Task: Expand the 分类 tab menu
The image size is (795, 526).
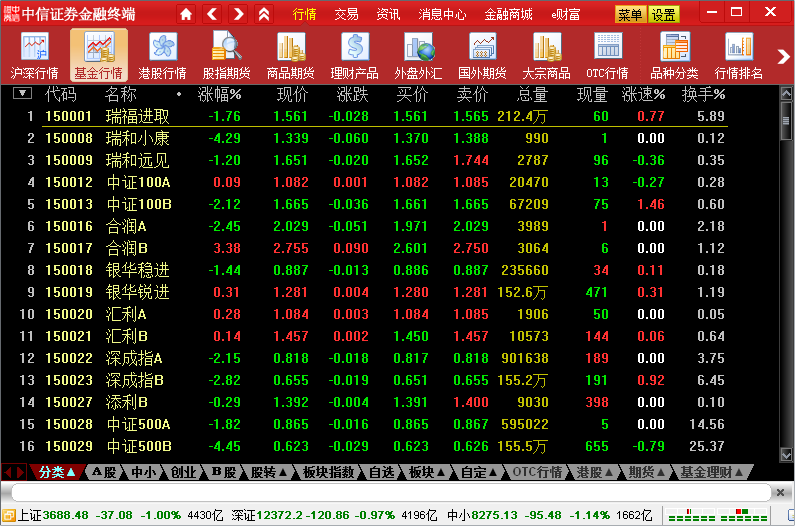Action: [71, 473]
